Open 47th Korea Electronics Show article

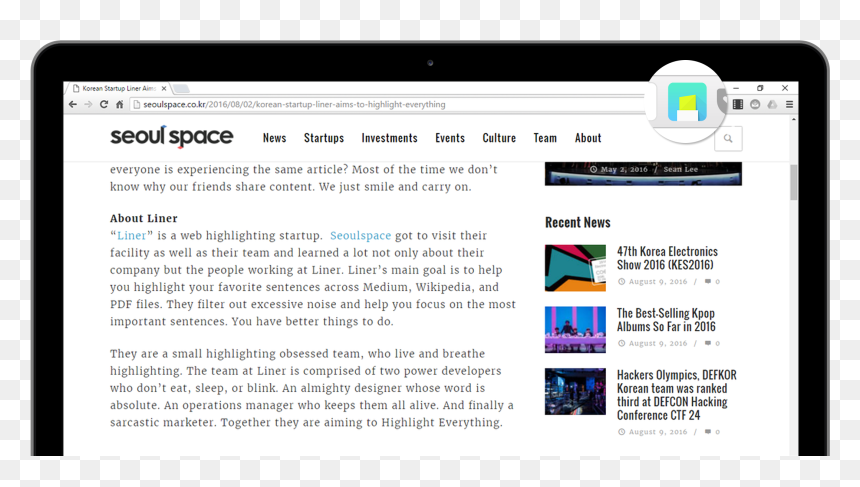tap(667, 258)
